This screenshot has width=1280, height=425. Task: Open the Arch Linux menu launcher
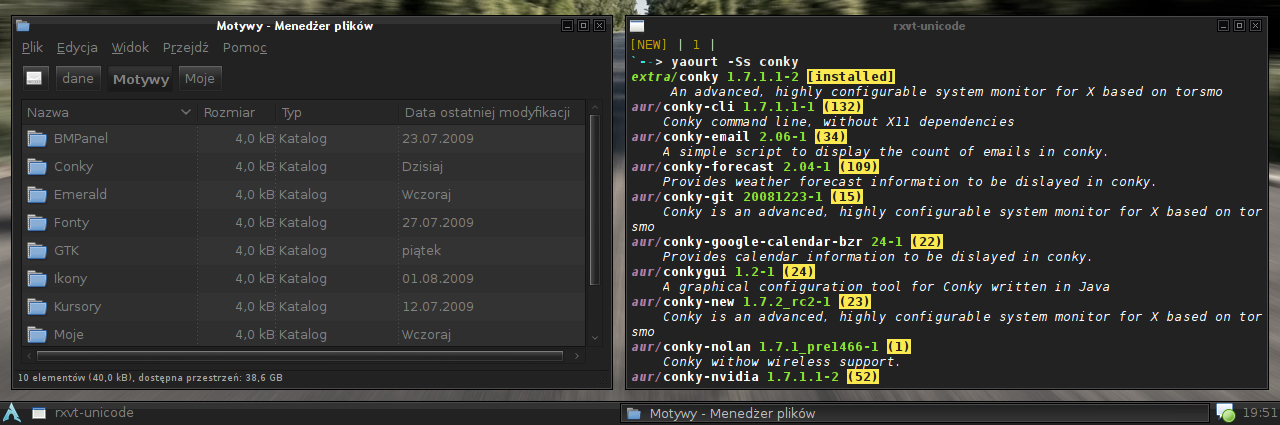[x=12, y=412]
